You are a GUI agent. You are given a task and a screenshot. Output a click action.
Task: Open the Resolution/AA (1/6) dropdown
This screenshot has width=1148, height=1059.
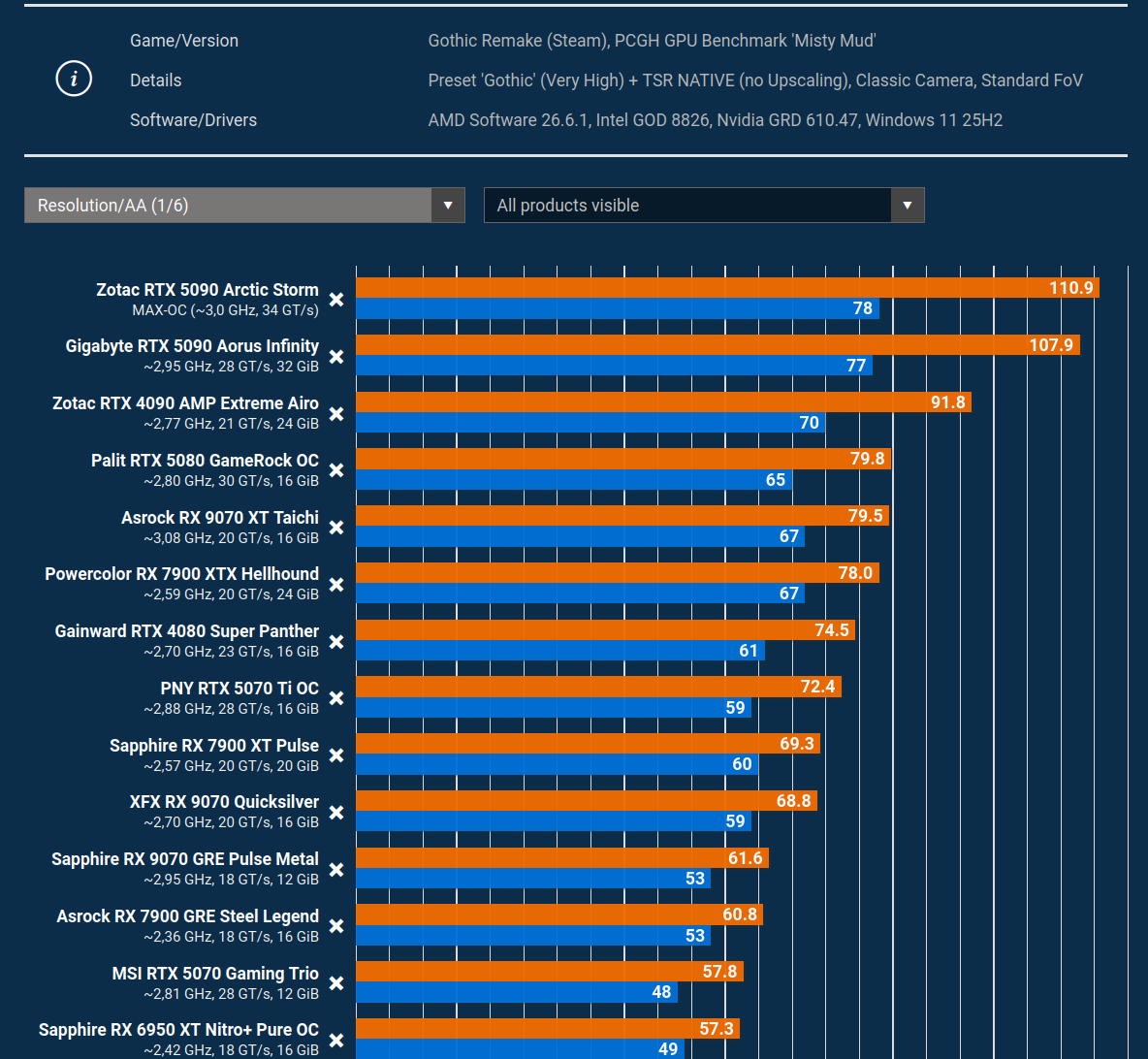tap(244, 205)
